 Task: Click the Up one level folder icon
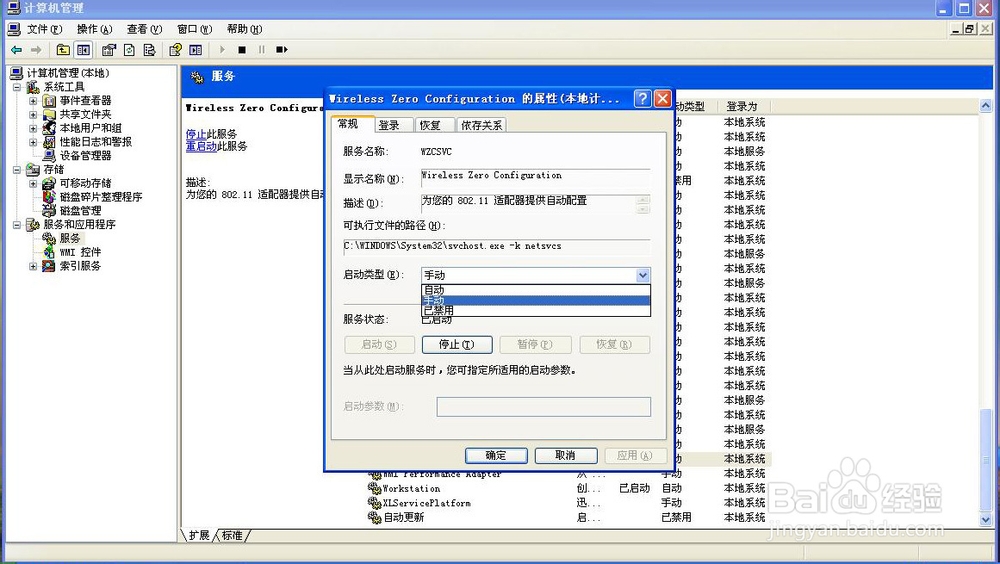pyautogui.click(x=62, y=50)
